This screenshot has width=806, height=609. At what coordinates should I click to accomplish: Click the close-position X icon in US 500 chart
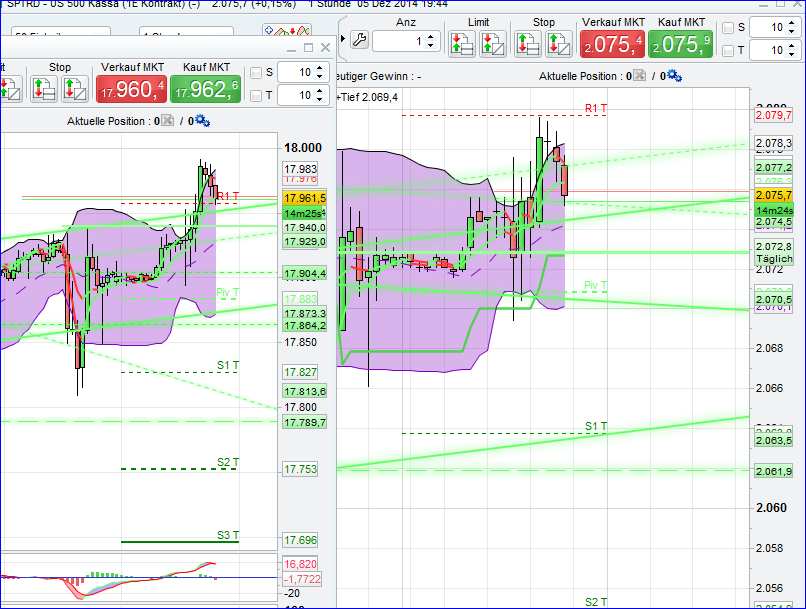click(639, 76)
